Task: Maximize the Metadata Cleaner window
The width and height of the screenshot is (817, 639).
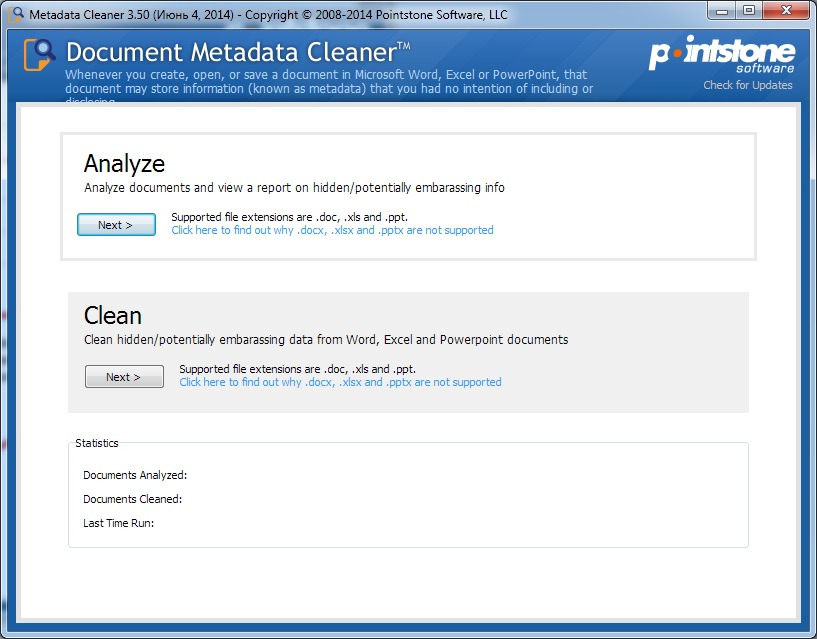Action: coord(749,11)
